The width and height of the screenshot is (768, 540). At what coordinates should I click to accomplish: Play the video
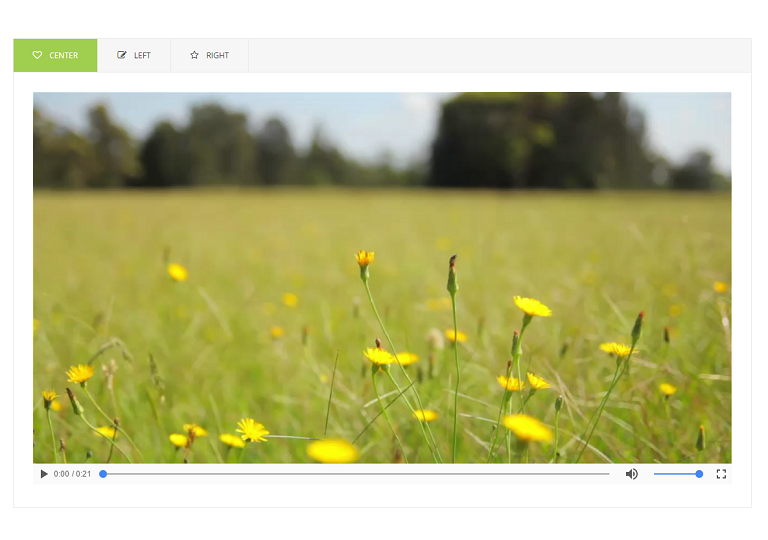click(44, 474)
